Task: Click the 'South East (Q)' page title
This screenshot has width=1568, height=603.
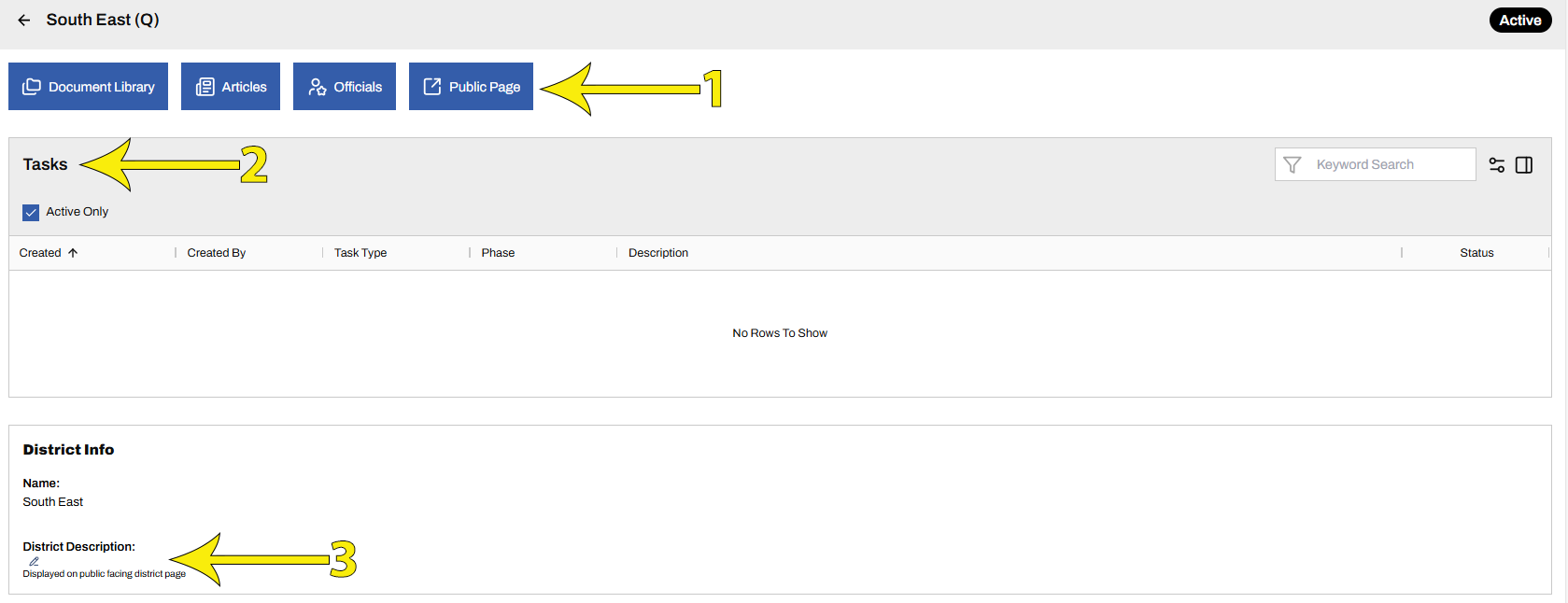Action: 103,20
